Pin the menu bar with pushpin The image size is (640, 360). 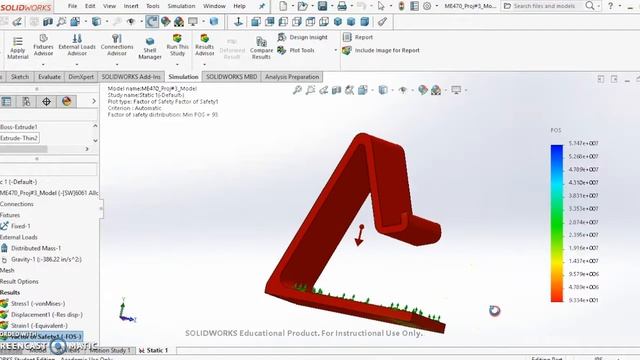(262, 6)
